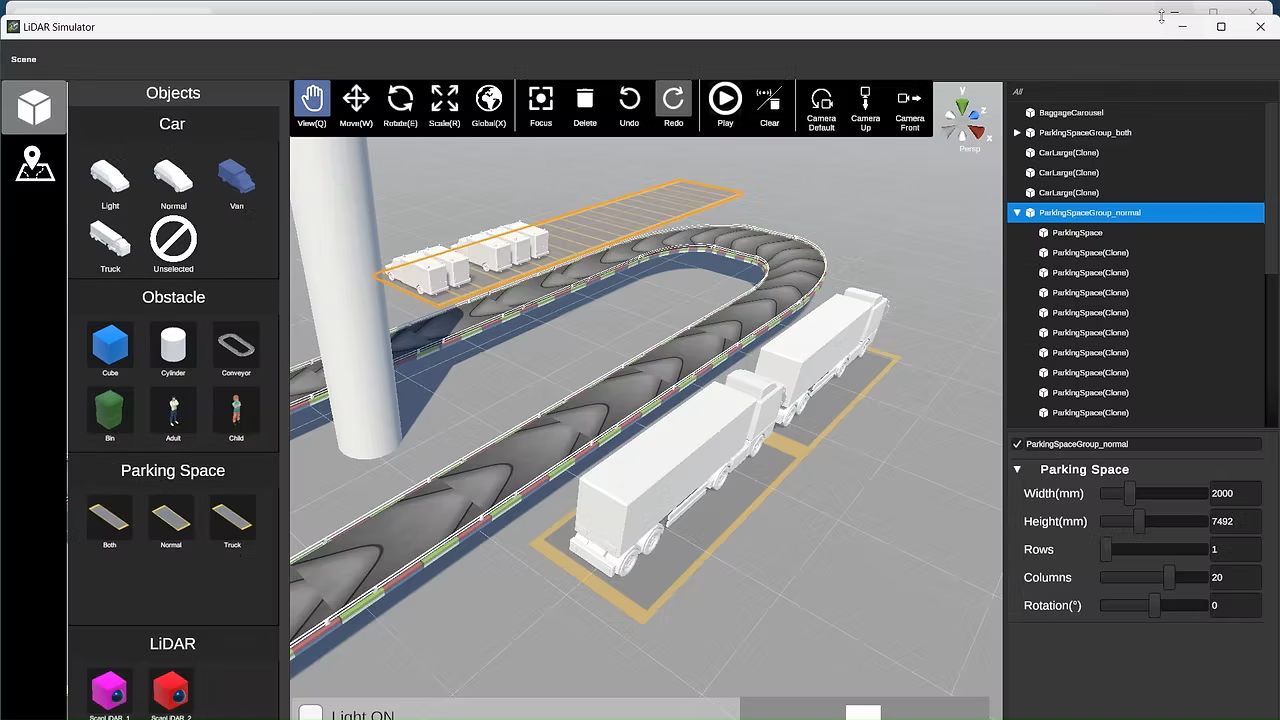Expand the ParkingSpaceGroup_both tree node
1280x720 pixels.
click(x=1017, y=133)
